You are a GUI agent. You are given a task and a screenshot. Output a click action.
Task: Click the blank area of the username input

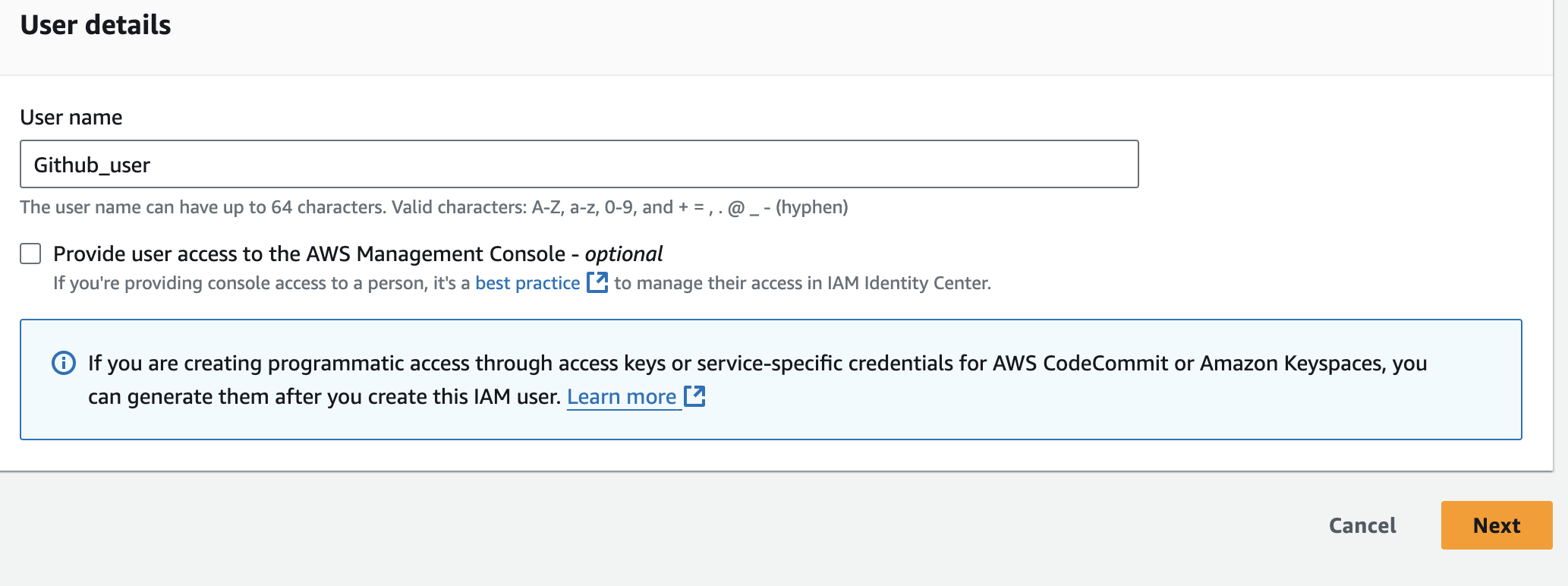click(645, 164)
